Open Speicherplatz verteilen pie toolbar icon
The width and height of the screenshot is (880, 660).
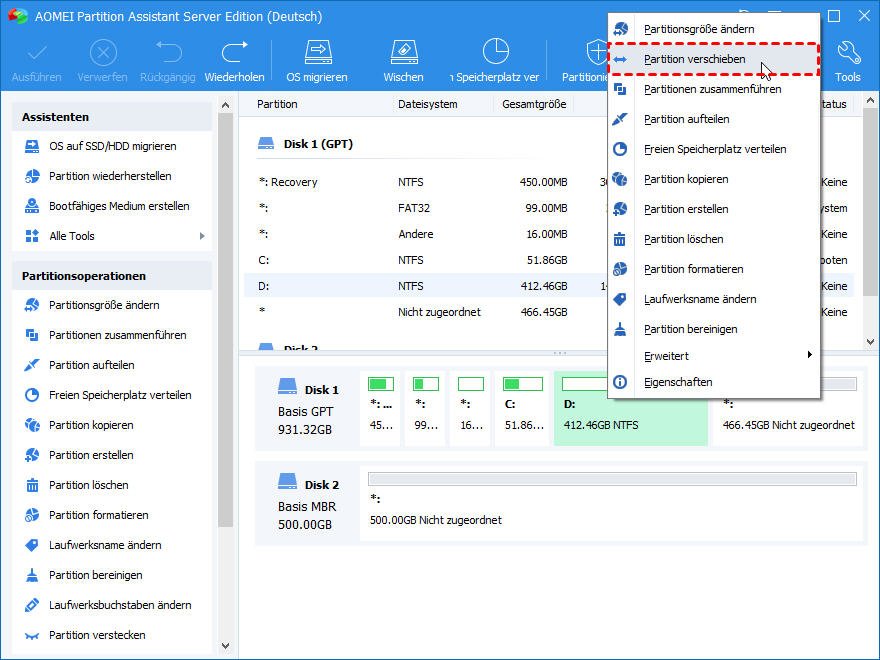pos(496,52)
